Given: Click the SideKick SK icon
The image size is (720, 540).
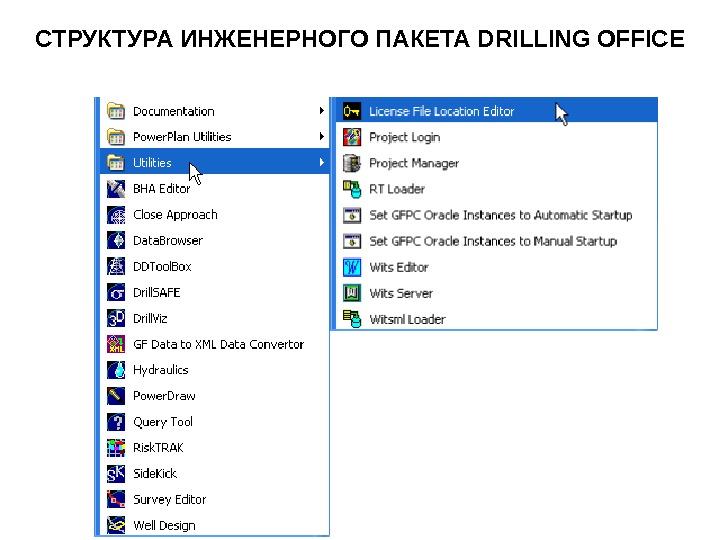Looking at the screenshot, I should coord(116,473).
